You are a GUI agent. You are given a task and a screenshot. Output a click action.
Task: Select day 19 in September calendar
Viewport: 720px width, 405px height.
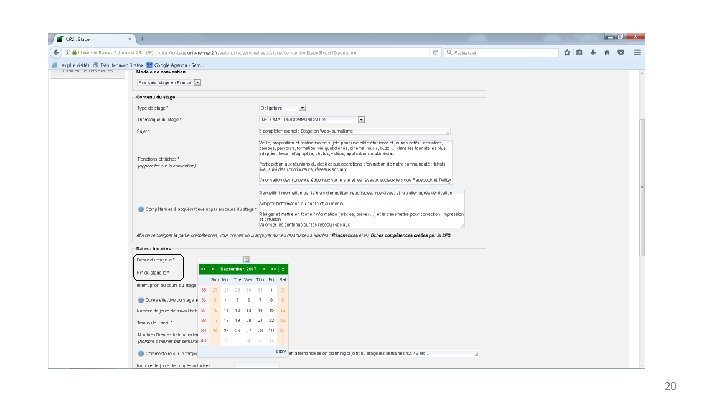tap(237, 321)
